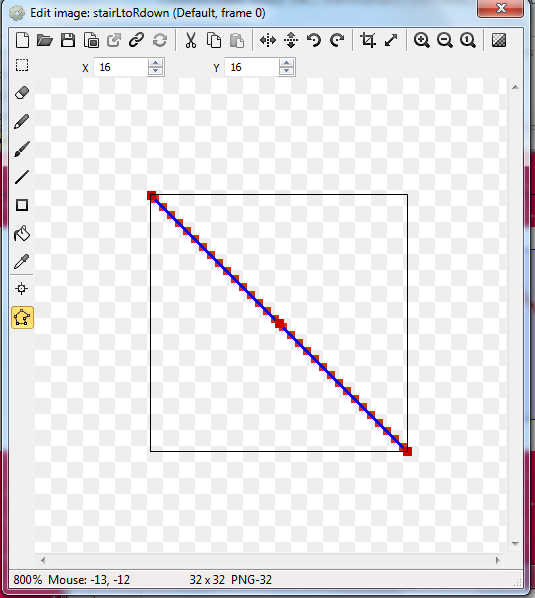Select the origin point tool
Viewport: 535px width, 598px height.
(x=22, y=289)
